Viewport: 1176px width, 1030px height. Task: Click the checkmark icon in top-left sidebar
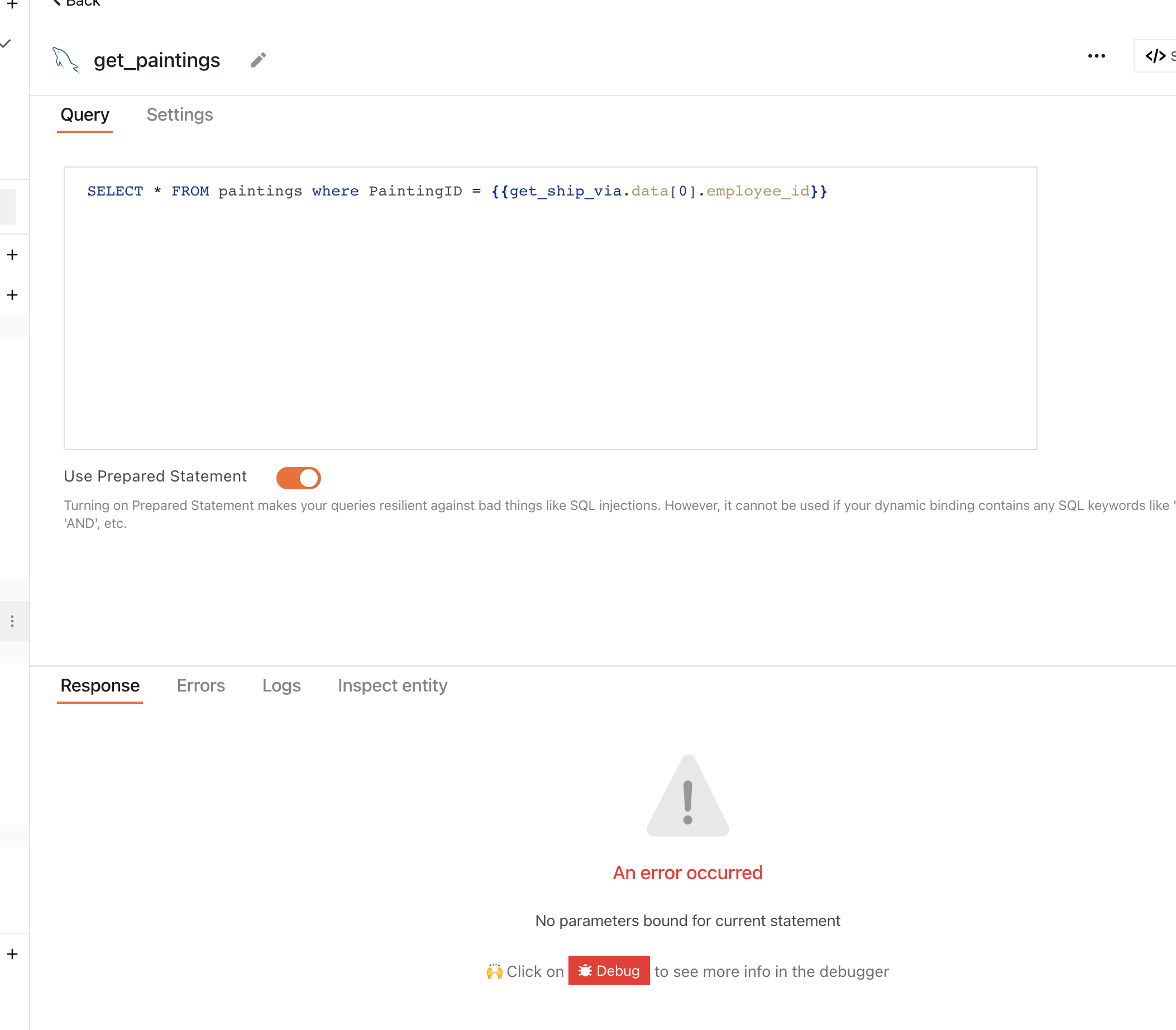click(6, 44)
